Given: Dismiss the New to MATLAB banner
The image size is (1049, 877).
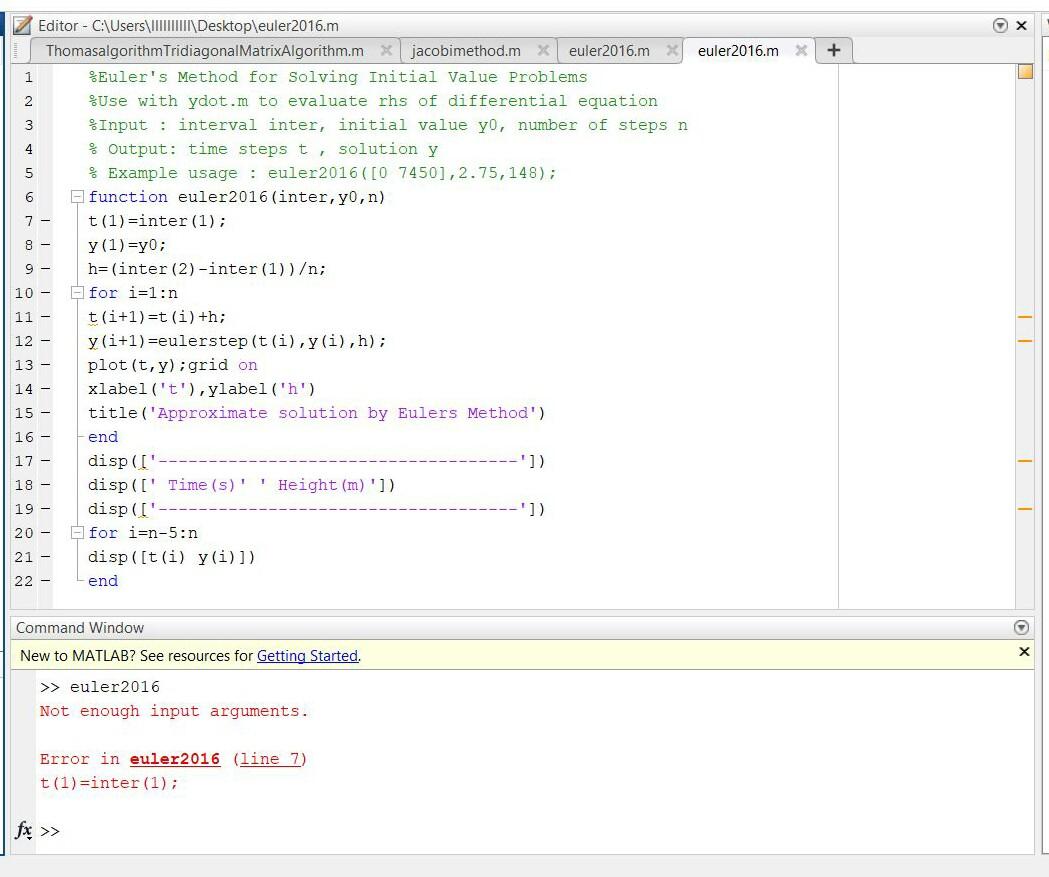Looking at the screenshot, I should pyautogui.click(x=1024, y=652).
